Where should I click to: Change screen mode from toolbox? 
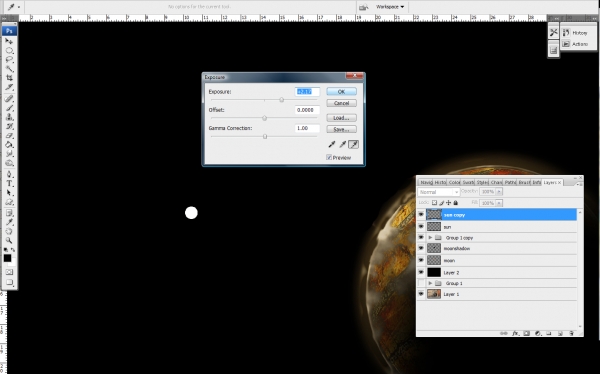[x=9, y=283]
